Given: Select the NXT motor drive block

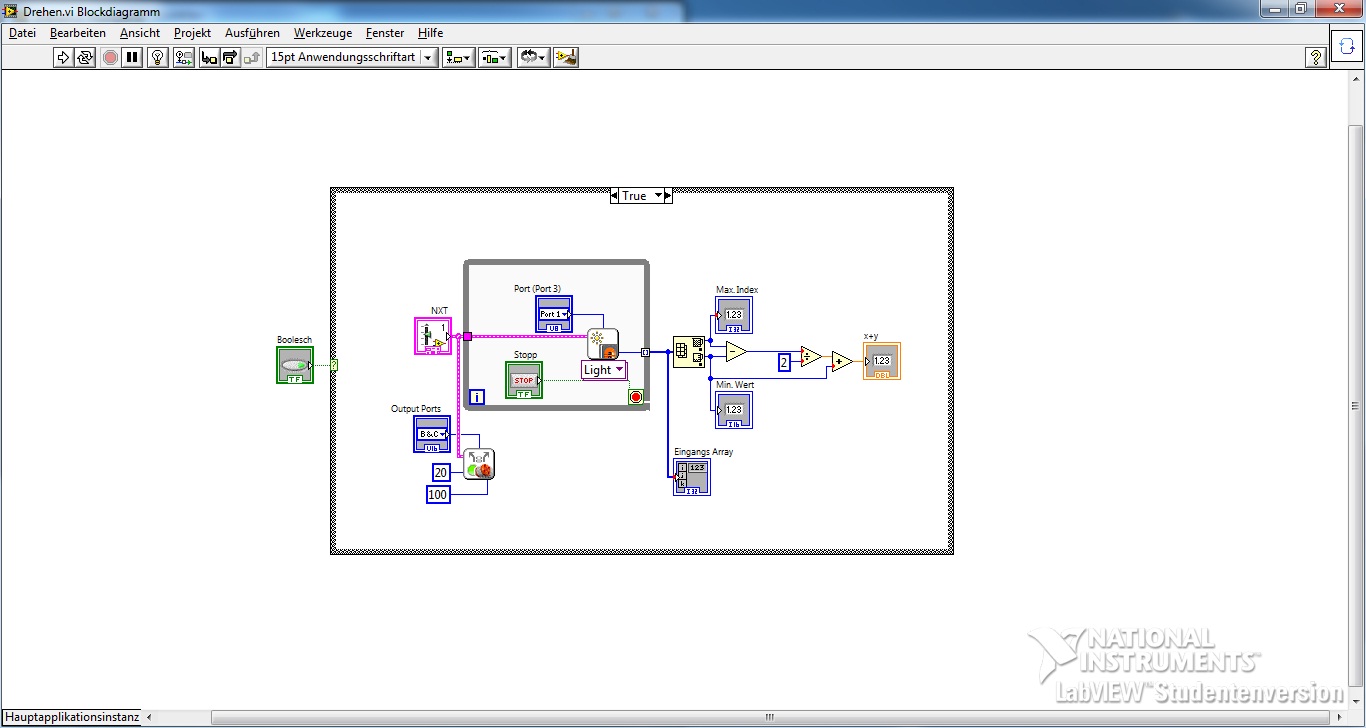Looking at the screenshot, I should coord(479,464).
